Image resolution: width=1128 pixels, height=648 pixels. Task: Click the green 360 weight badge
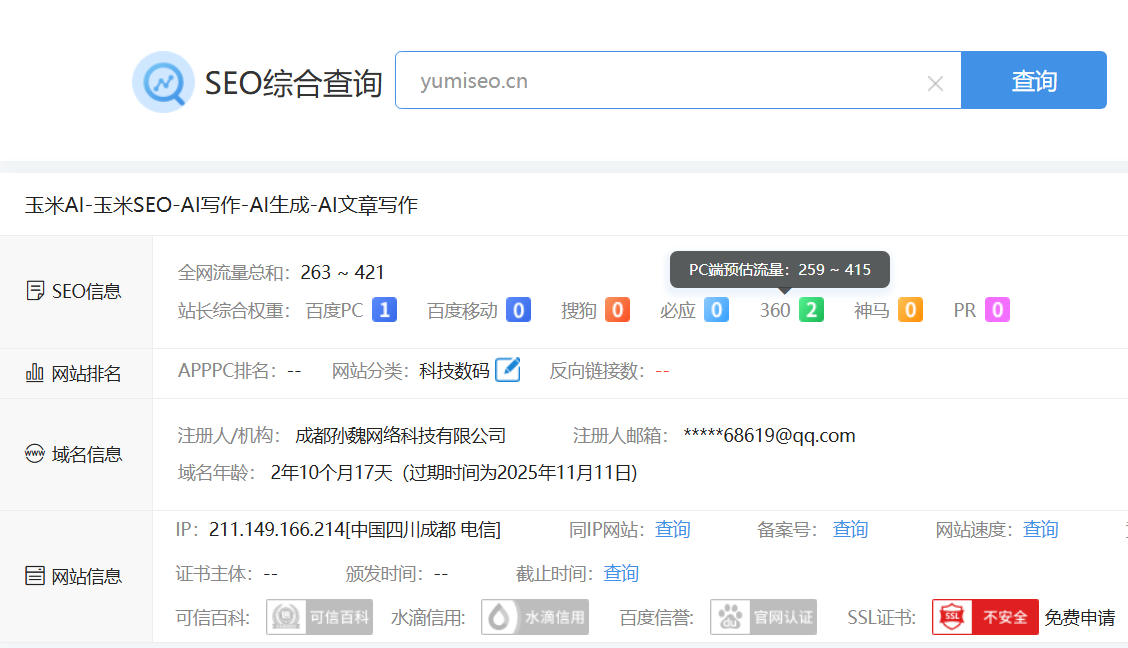coord(811,310)
